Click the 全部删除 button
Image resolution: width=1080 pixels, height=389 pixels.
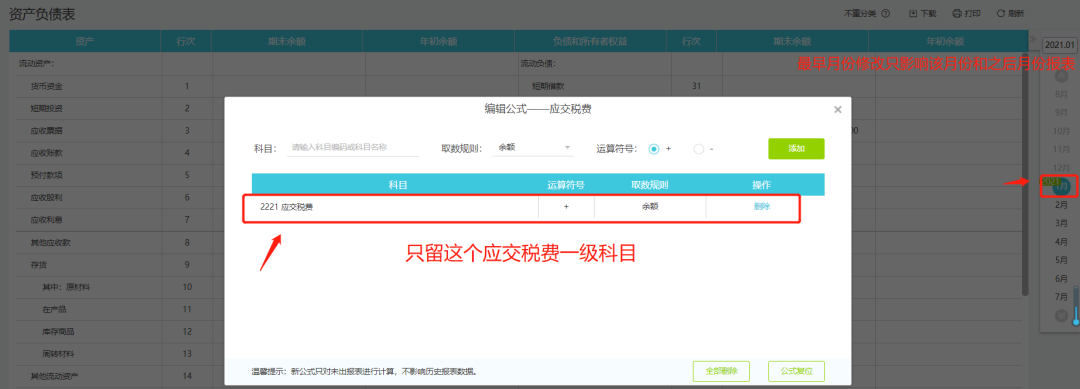[x=721, y=370]
